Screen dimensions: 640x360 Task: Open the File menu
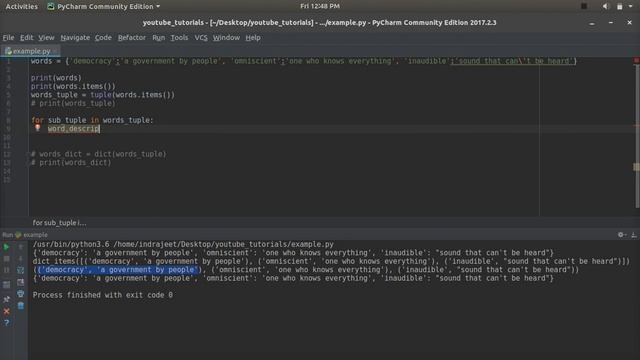pos(8,38)
